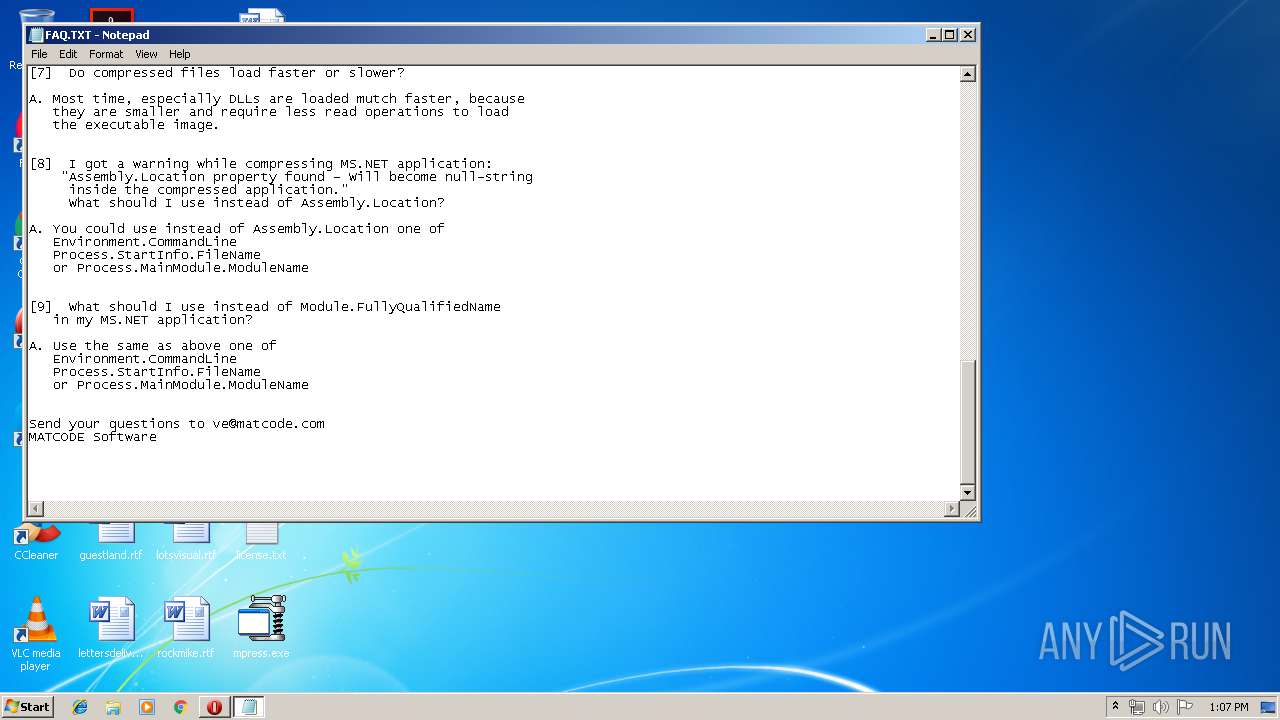Screen dimensions: 1280x720
Task: Select the lotsvisual.rtf desktop file
Action: pos(186,541)
